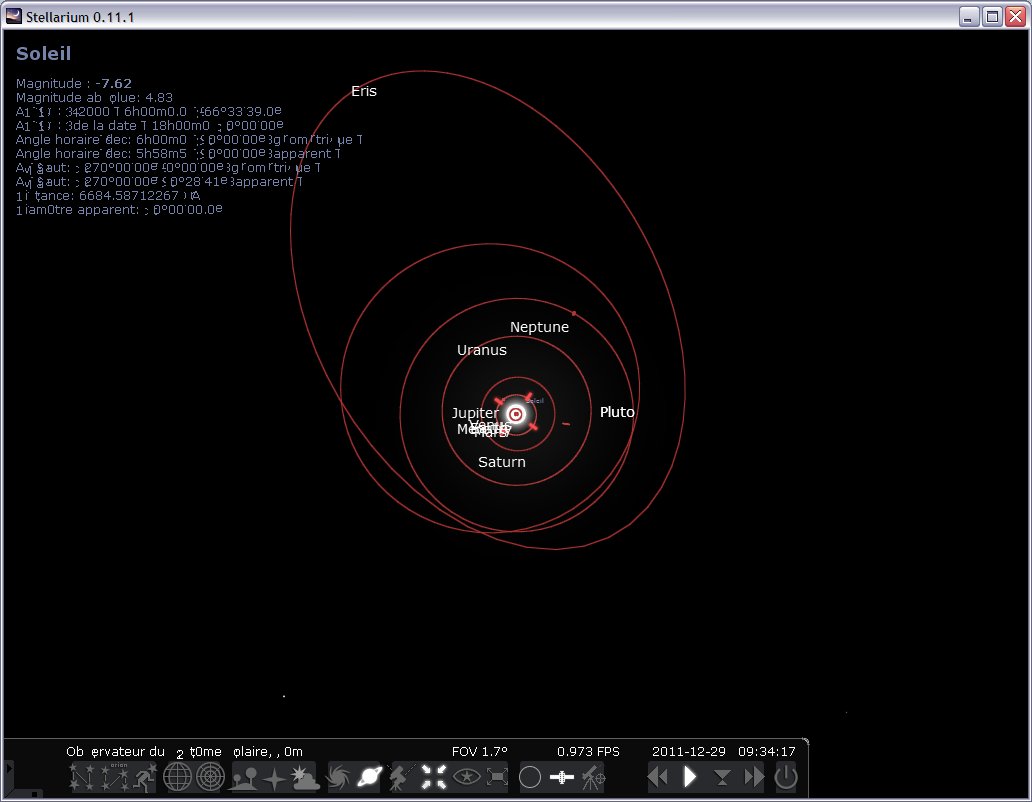Image resolution: width=1032 pixels, height=802 pixels.
Task: Disable planet labels toggle
Action: point(370,776)
